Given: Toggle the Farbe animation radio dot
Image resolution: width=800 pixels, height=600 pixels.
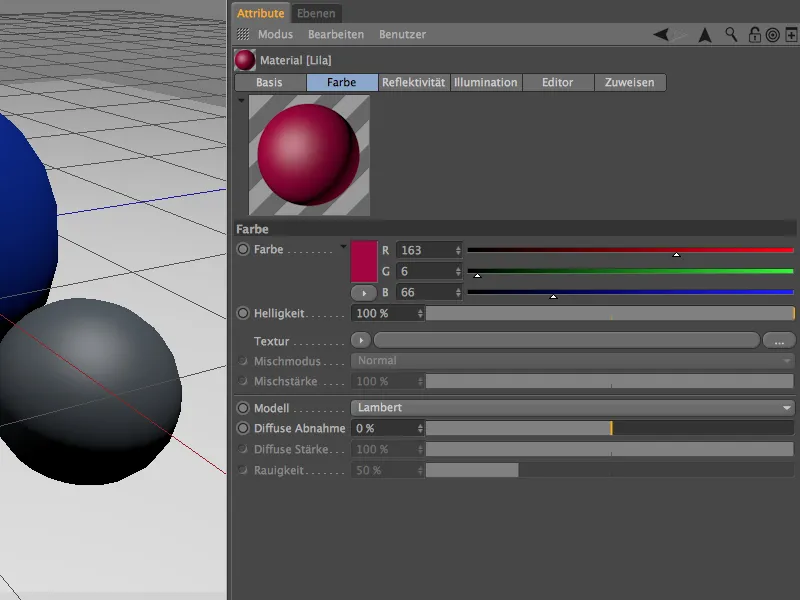Looking at the screenshot, I should click(243, 249).
